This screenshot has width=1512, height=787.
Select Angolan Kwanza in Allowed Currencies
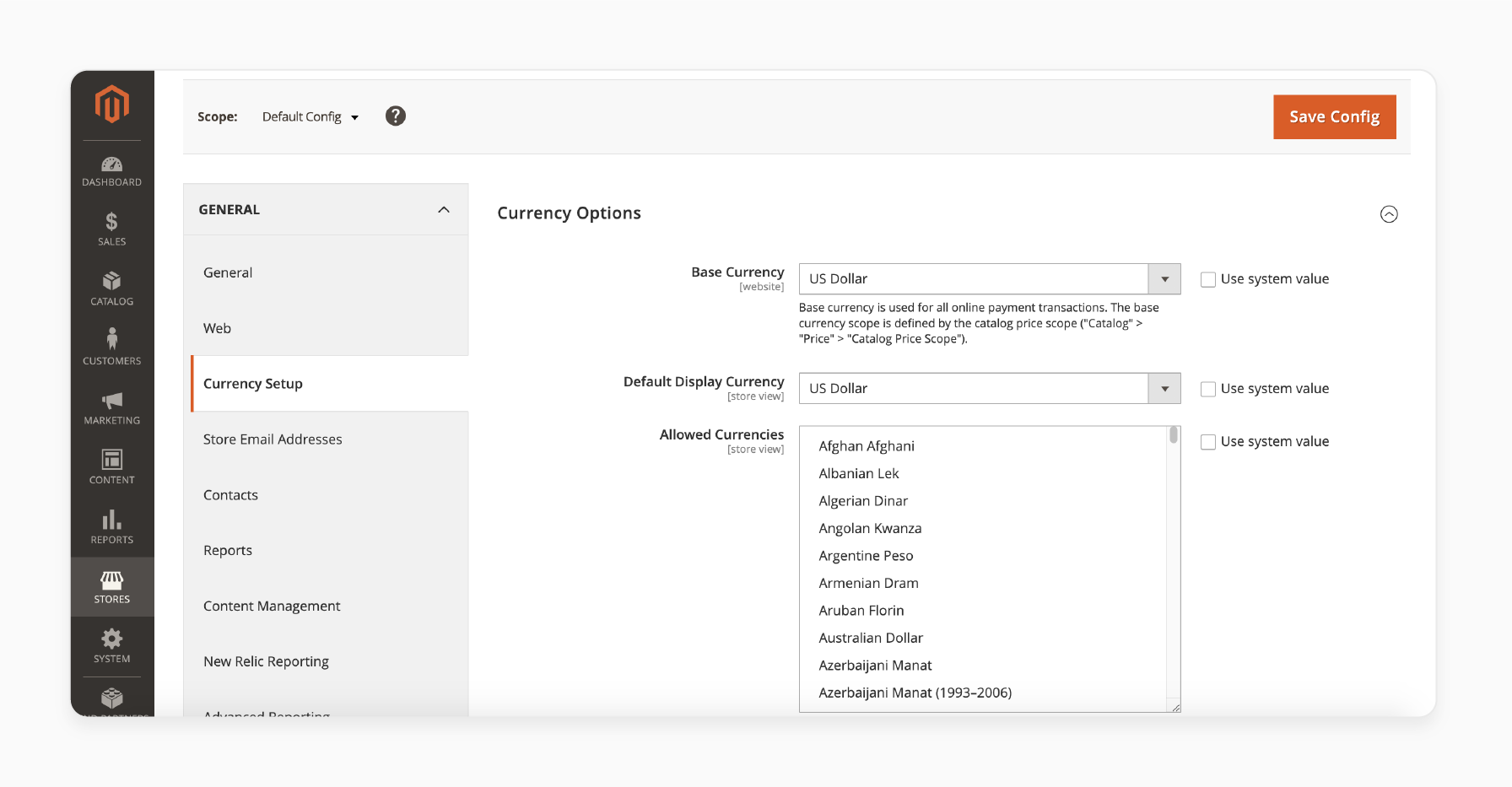click(983, 528)
